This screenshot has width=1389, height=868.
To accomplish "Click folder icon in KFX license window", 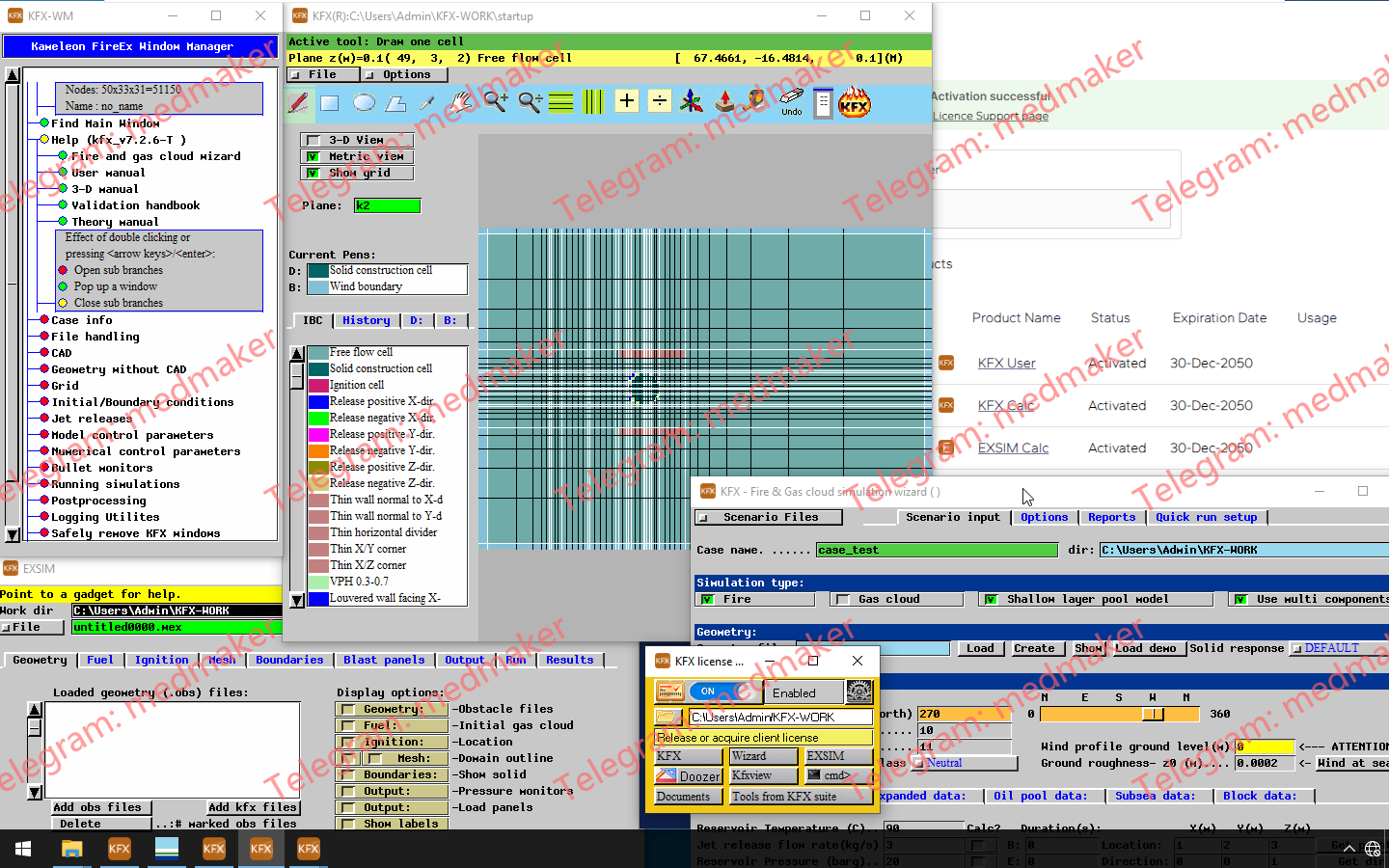I will [x=667, y=717].
